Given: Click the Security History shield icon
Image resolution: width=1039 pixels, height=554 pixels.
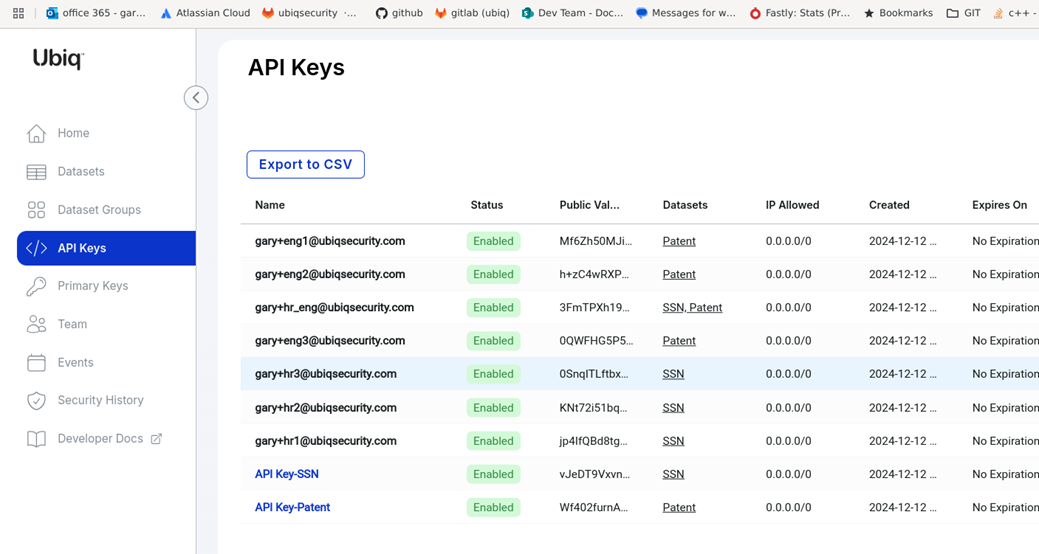Looking at the screenshot, I should click(37, 401).
